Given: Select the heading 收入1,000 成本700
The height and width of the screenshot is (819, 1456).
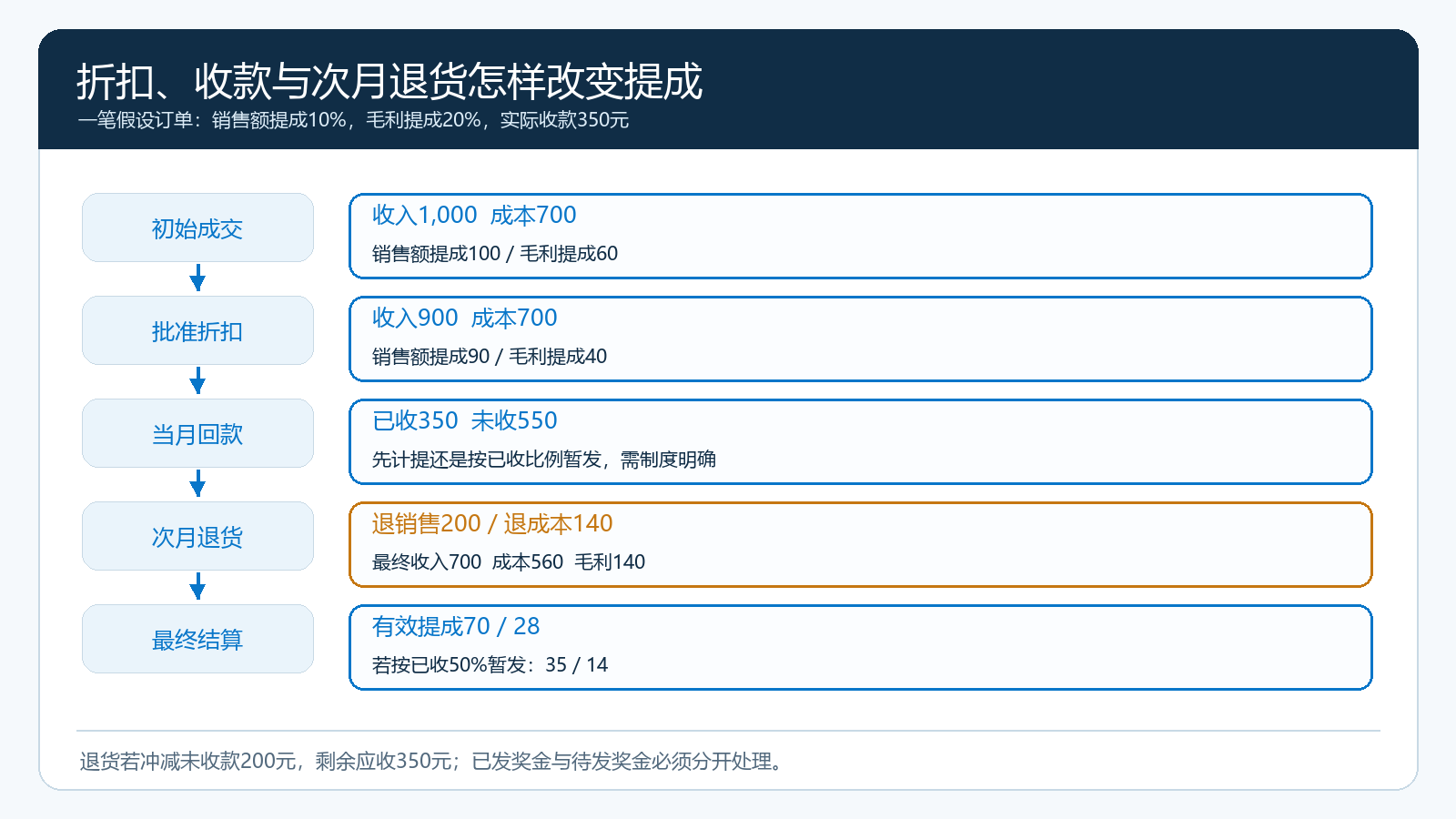Looking at the screenshot, I should tap(474, 215).
